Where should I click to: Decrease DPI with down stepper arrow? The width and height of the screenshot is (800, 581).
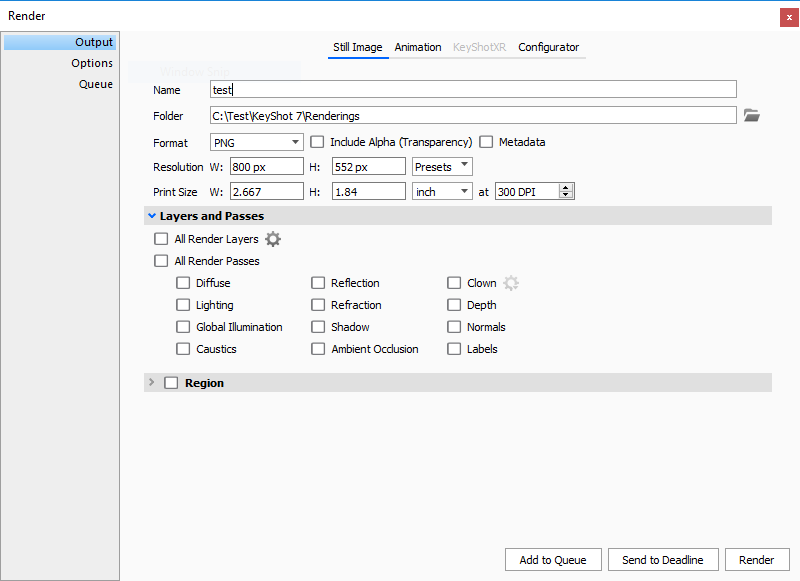point(565,194)
